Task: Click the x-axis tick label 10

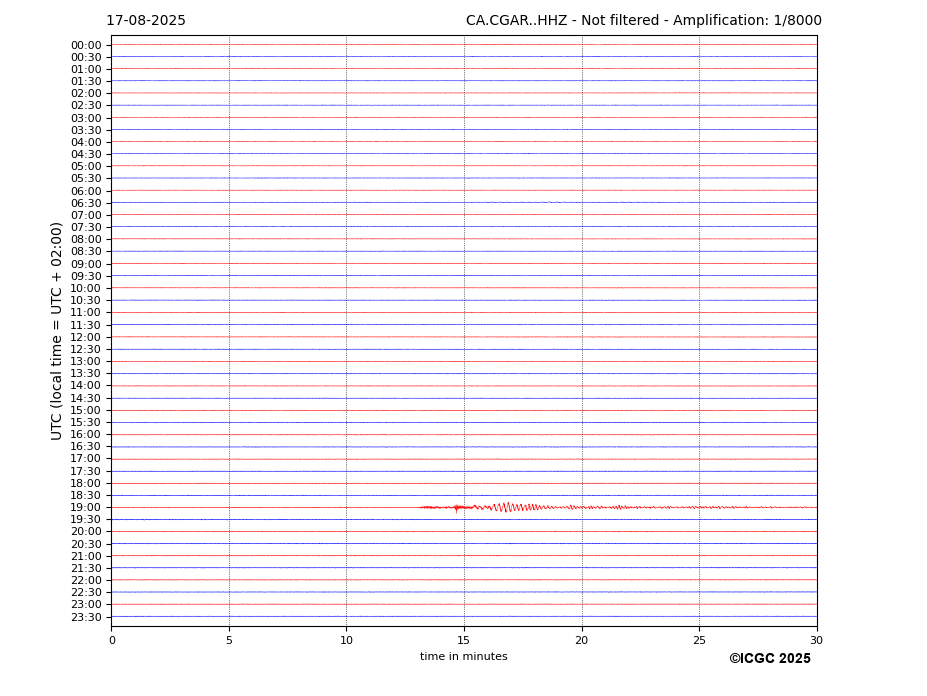Action: (x=346, y=640)
